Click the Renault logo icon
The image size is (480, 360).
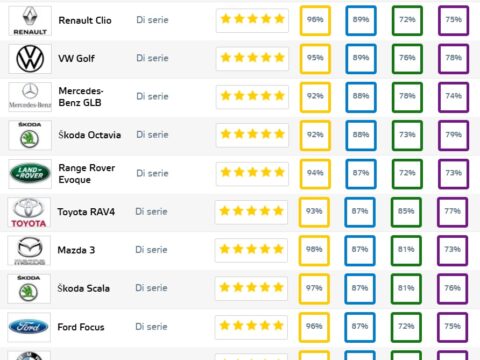[30, 21]
